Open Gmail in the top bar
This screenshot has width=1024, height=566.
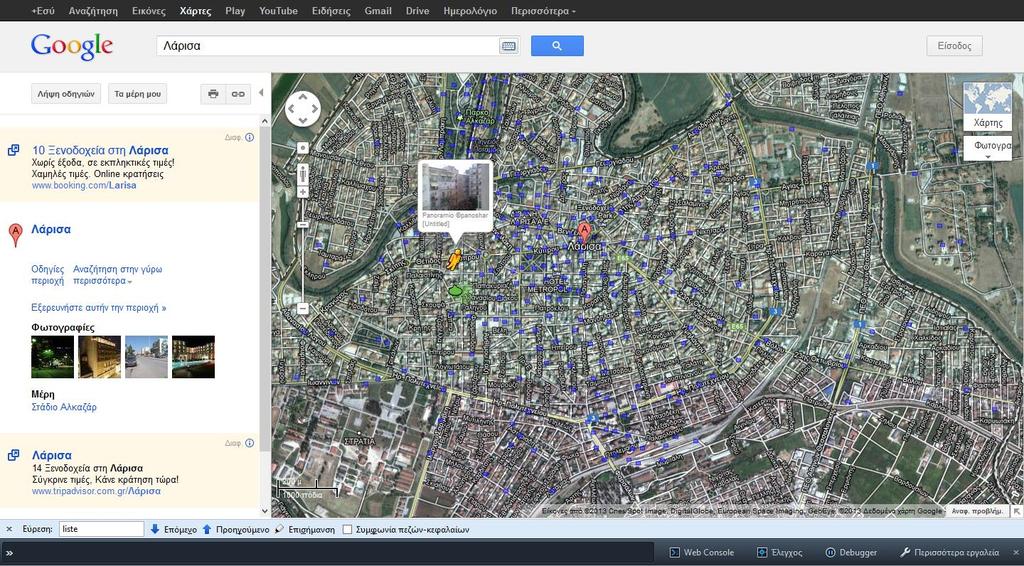[x=378, y=11]
